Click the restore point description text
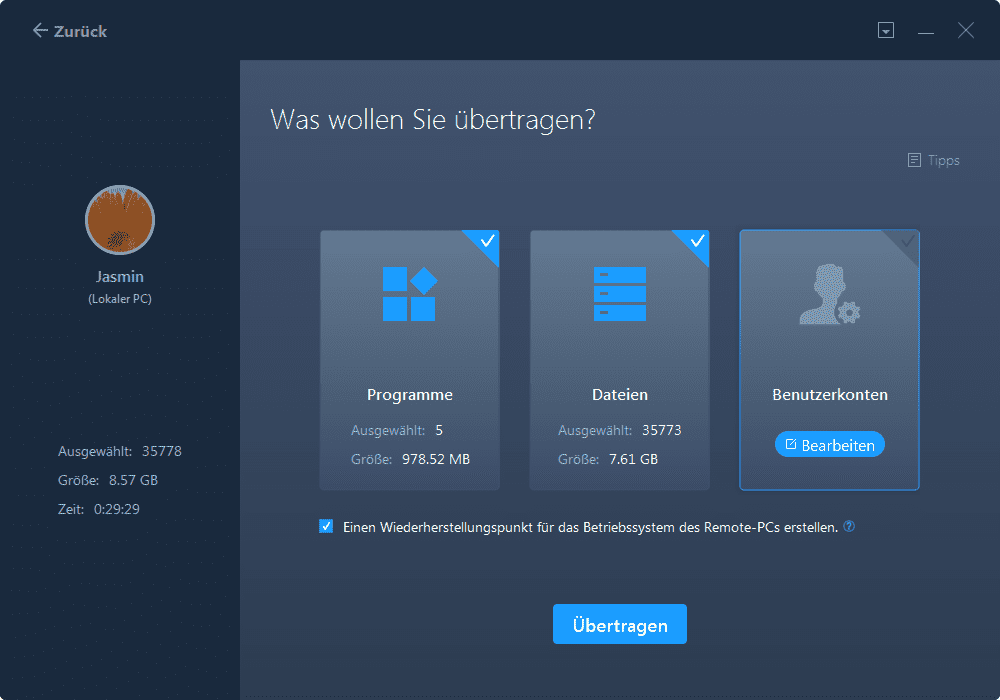This screenshot has height=700, width=1000. point(591,527)
